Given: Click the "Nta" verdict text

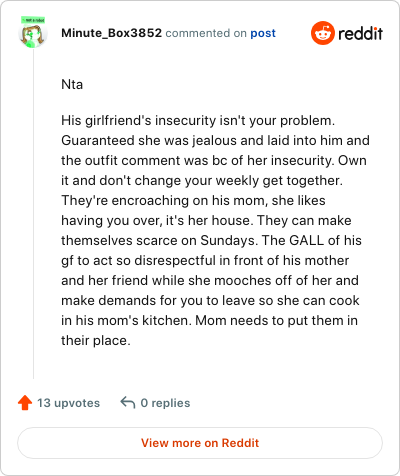Looking at the screenshot, I should pos(72,84).
